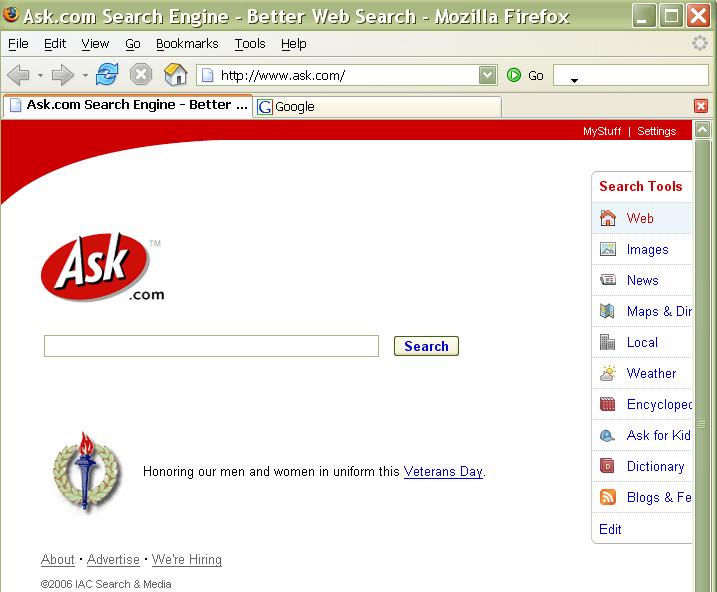Click Edit in the Search Tools panel
Image resolution: width=717 pixels, height=592 pixels.
click(x=610, y=529)
